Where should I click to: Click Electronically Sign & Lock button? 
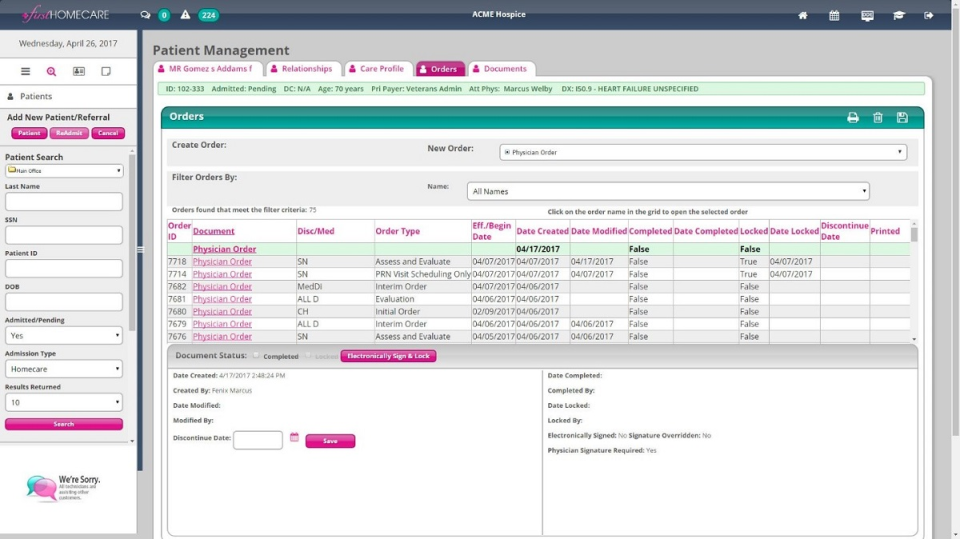coord(388,356)
